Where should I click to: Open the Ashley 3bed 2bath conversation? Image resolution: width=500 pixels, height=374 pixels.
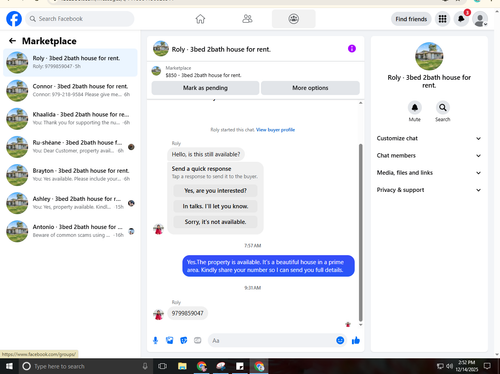point(70,203)
